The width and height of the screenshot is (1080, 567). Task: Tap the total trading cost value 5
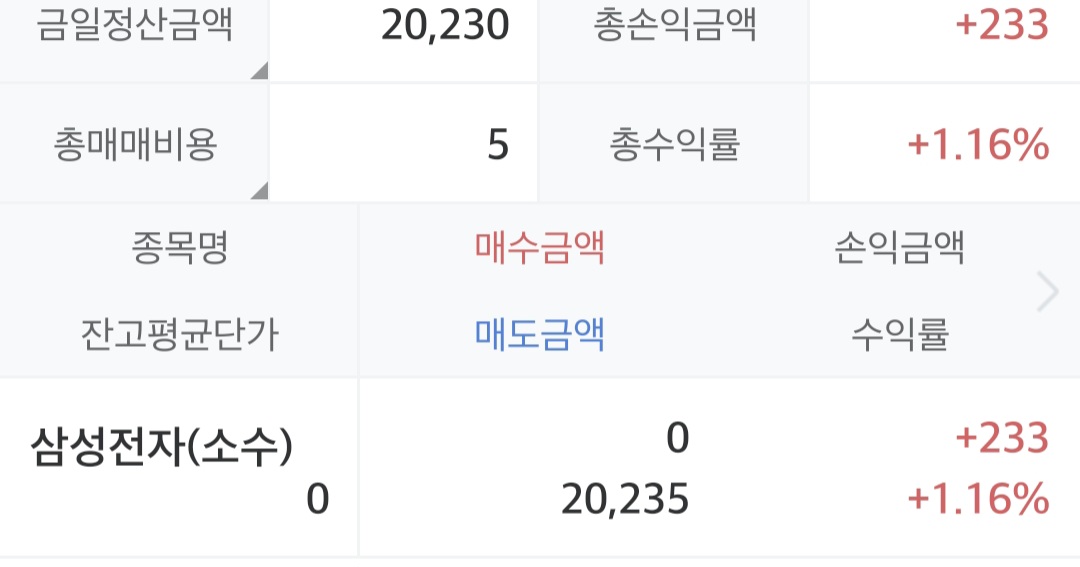click(498, 146)
